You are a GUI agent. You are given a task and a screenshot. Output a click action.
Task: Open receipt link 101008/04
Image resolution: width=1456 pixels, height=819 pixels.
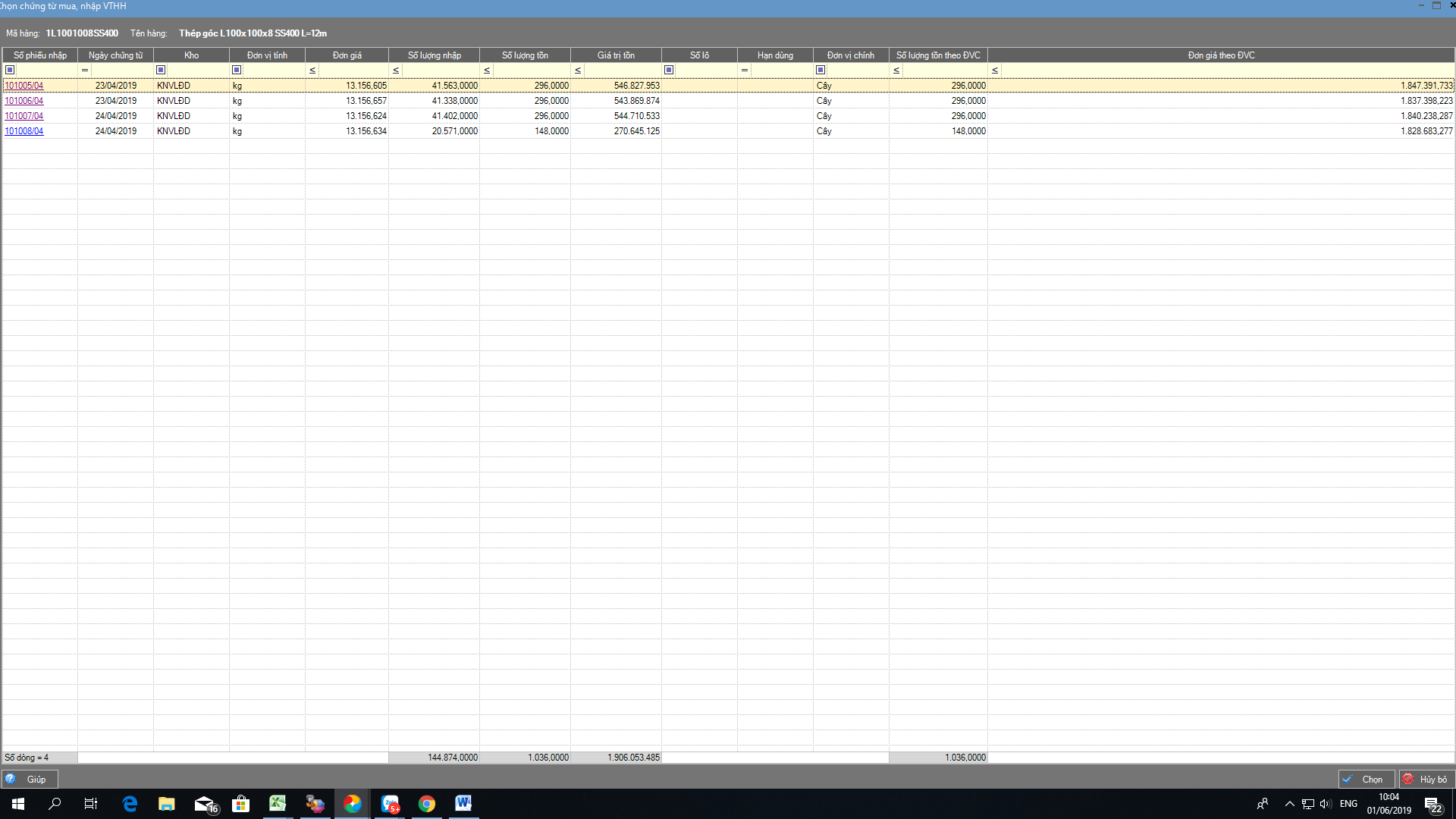point(24,131)
